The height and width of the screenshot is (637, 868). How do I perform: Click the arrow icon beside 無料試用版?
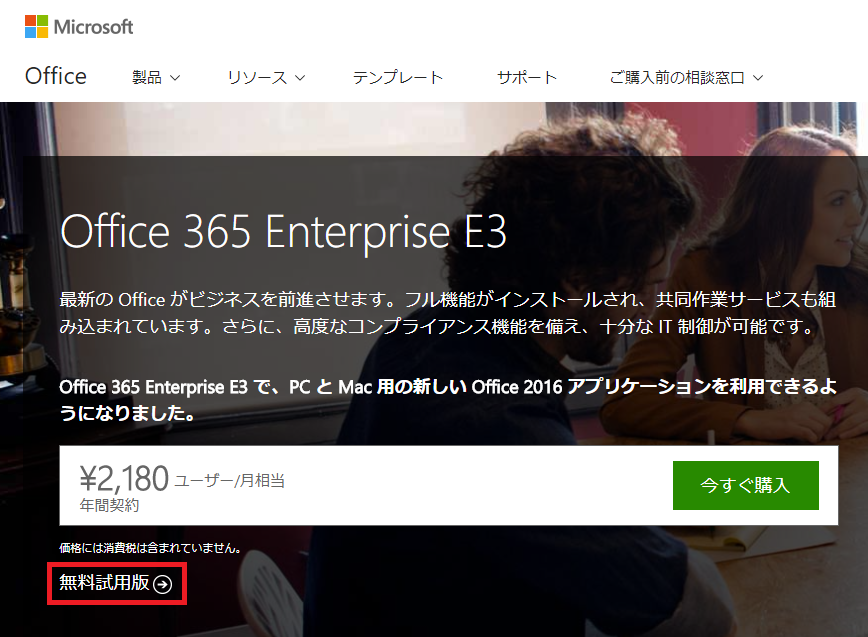tap(163, 584)
